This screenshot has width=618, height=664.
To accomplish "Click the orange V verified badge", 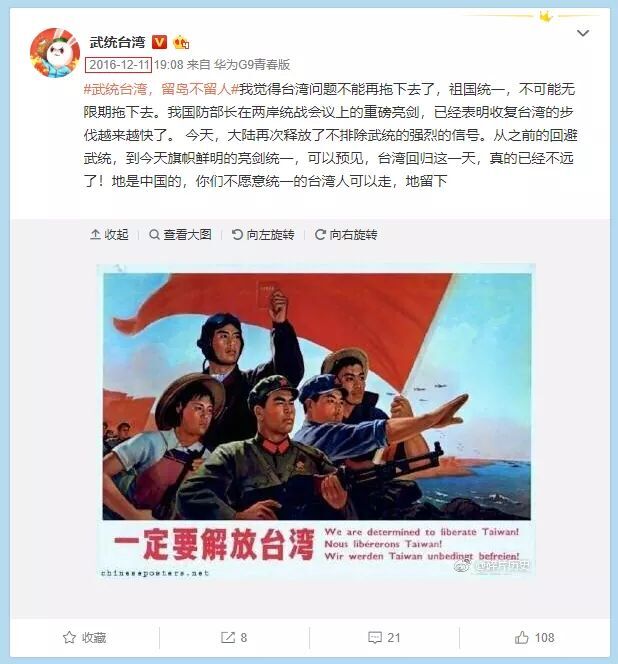I will (x=159, y=42).
